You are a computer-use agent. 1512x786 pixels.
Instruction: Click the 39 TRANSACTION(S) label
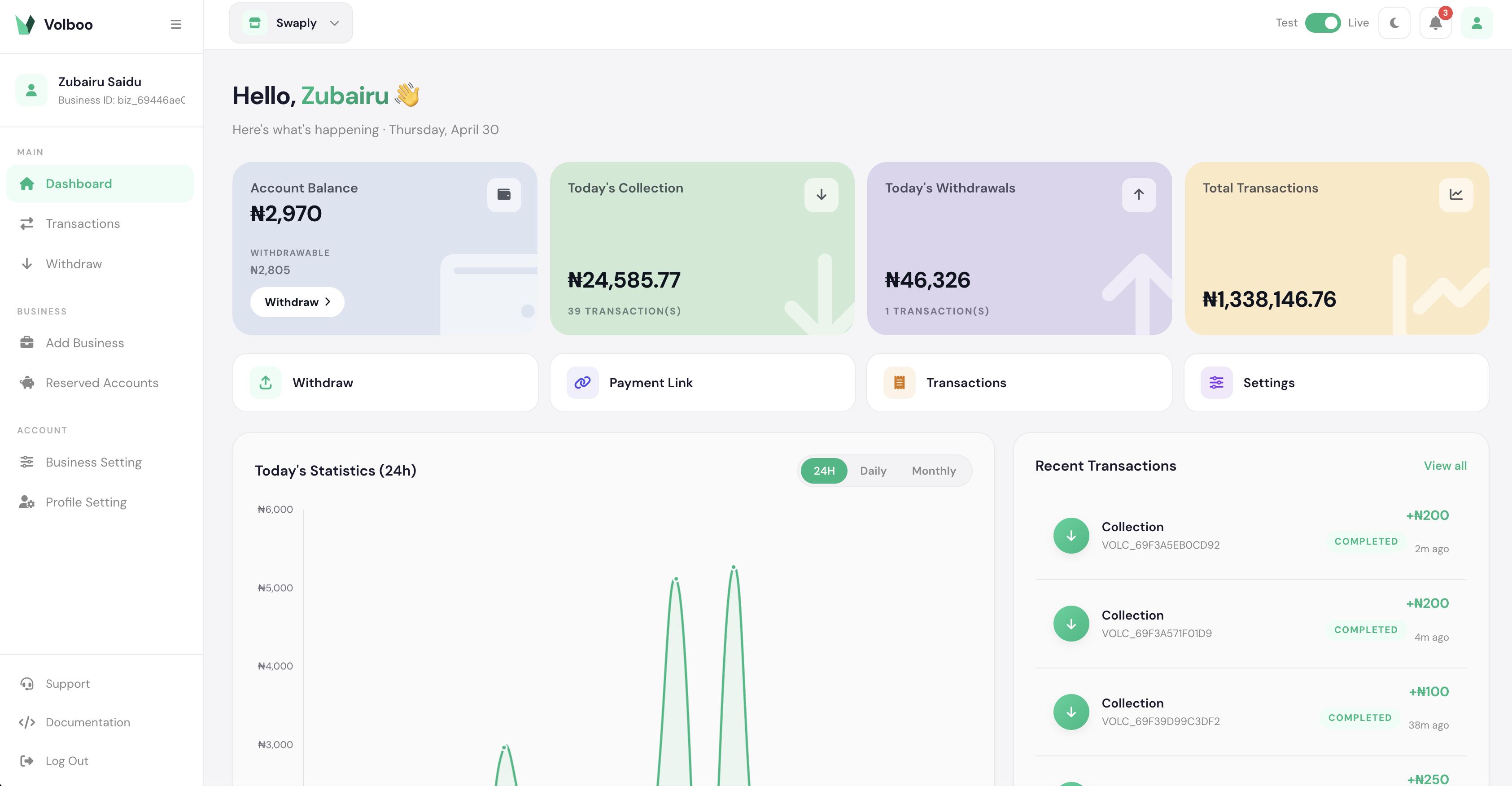click(625, 311)
